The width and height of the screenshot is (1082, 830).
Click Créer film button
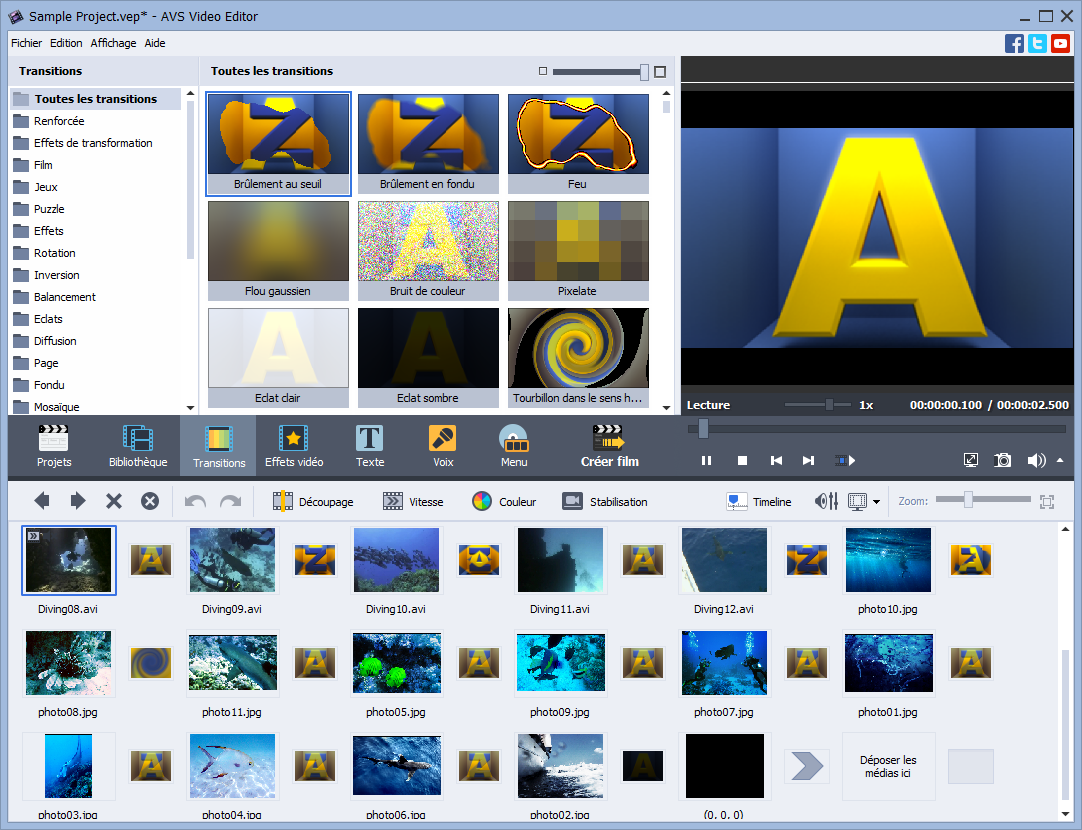coord(609,446)
